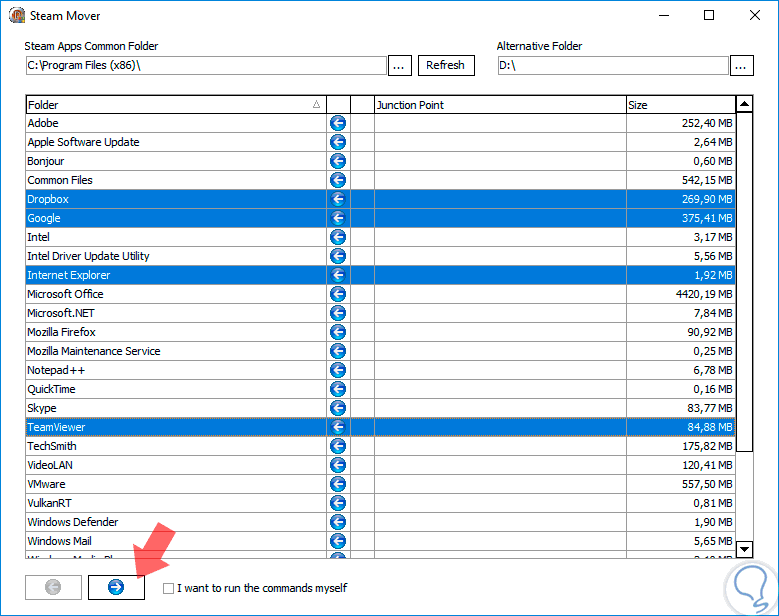Image resolution: width=779 pixels, height=616 pixels.
Task: Click the blue arrow in Apple Software Update row
Action: coord(338,142)
